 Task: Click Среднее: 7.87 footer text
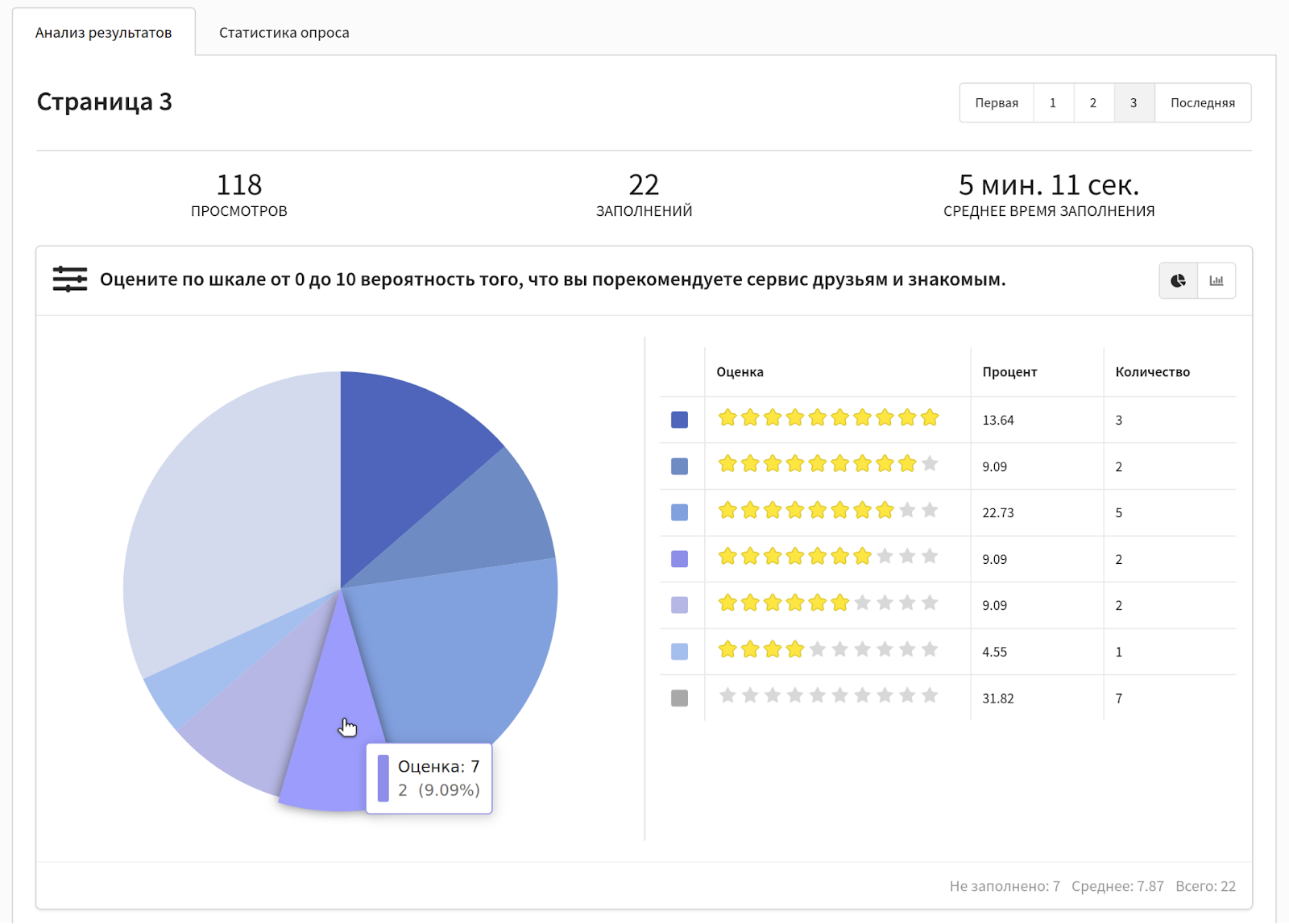point(1117,886)
